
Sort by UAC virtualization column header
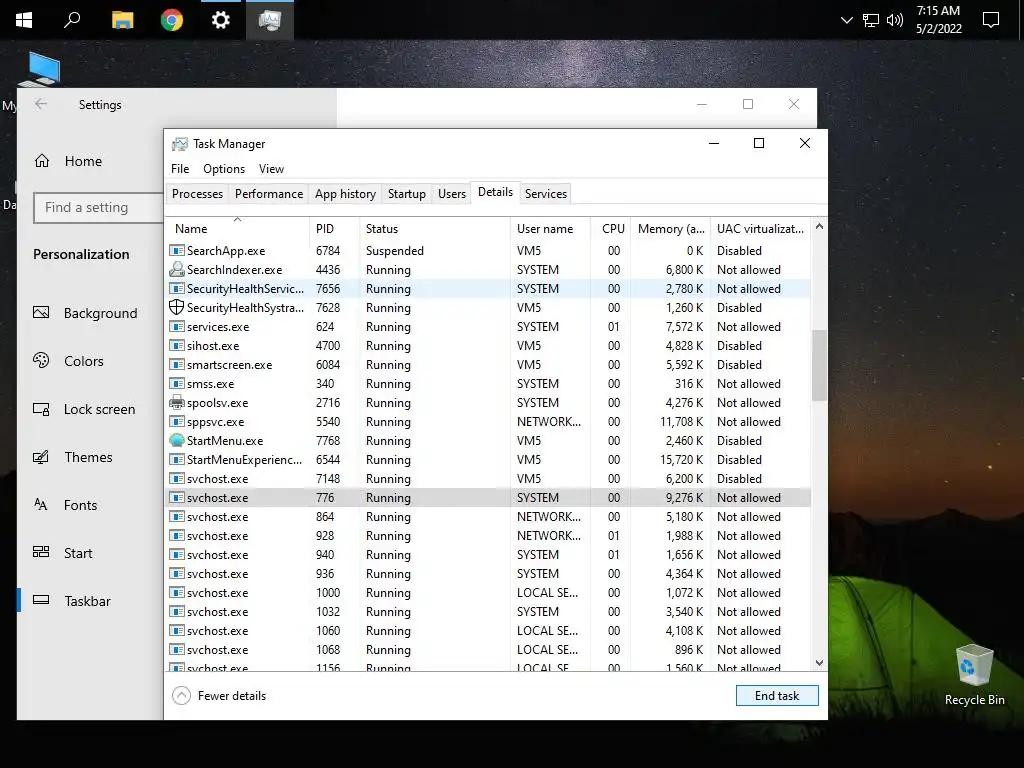tap(760, 229)
